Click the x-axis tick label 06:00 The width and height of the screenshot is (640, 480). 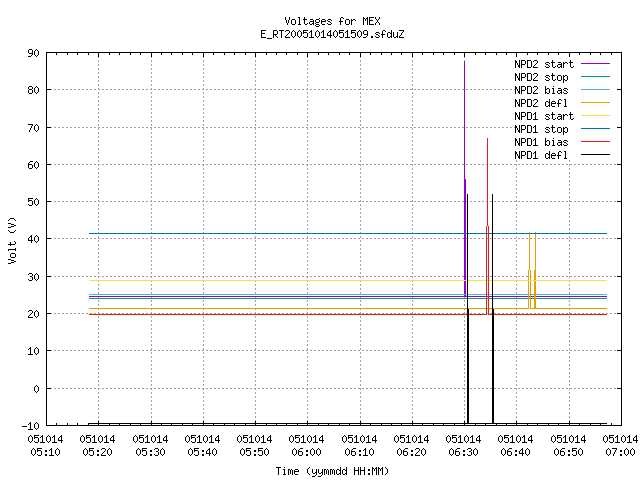click(x=307, y=452)
